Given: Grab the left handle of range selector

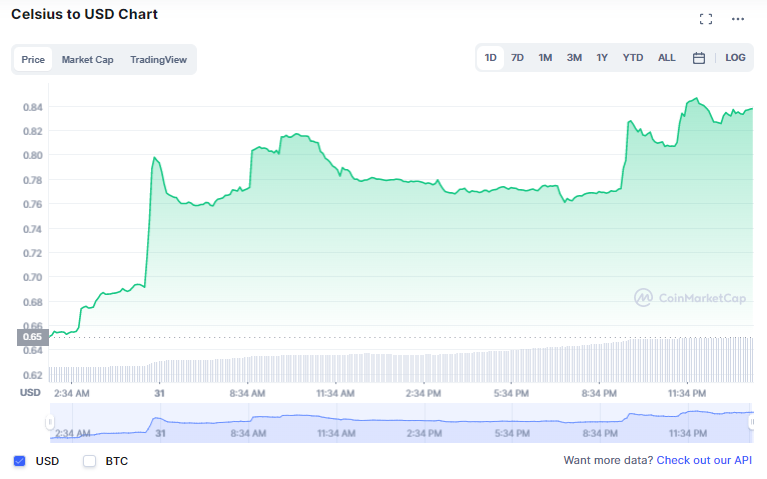Looking at the screenshot, I should (x=50, y=422).
